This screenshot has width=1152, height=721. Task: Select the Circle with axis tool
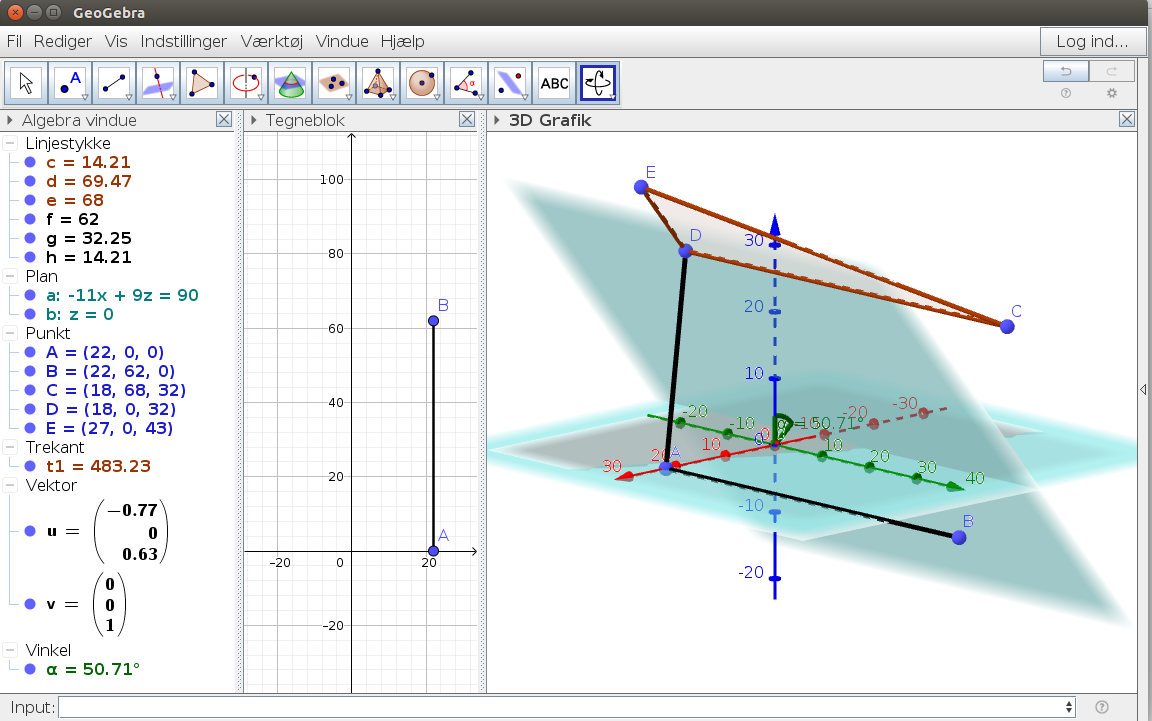pos(246,83)
